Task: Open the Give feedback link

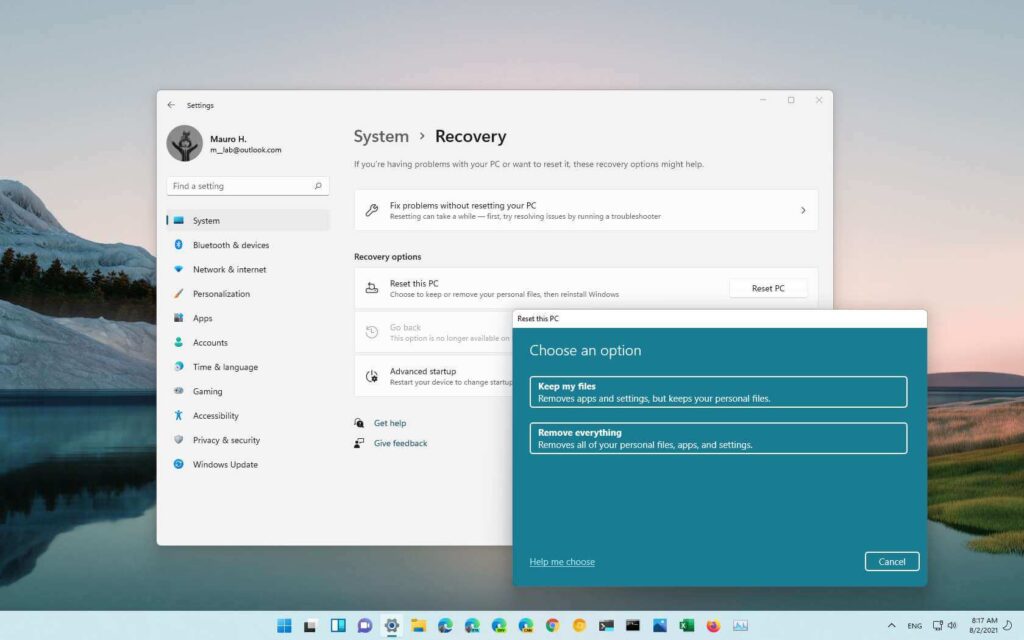Action: point(400,443)
